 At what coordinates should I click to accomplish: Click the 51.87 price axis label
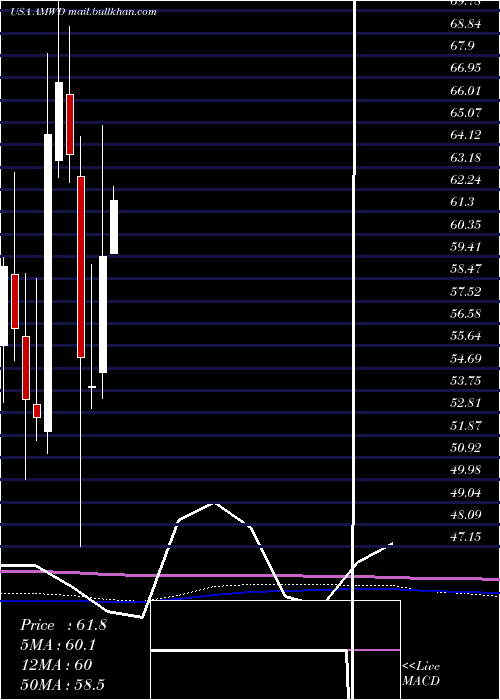tap(466, 425)
